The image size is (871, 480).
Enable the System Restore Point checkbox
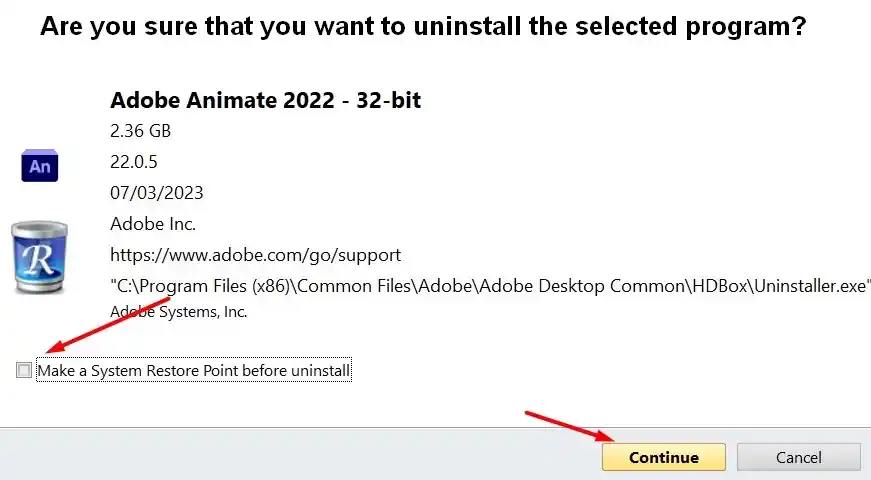tap(24, 370)
